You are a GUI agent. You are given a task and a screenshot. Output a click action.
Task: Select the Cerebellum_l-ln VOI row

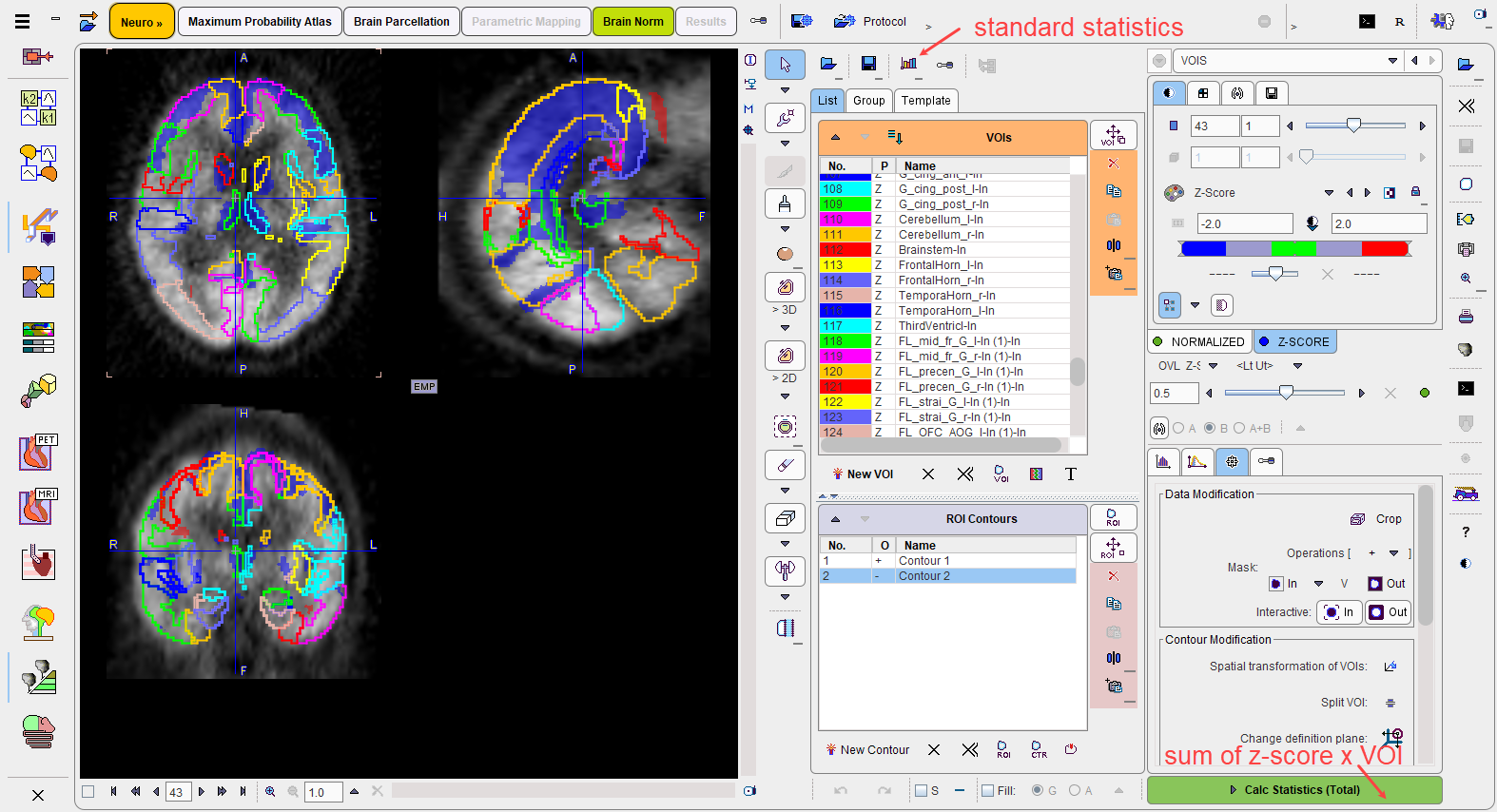pos(945,220)
